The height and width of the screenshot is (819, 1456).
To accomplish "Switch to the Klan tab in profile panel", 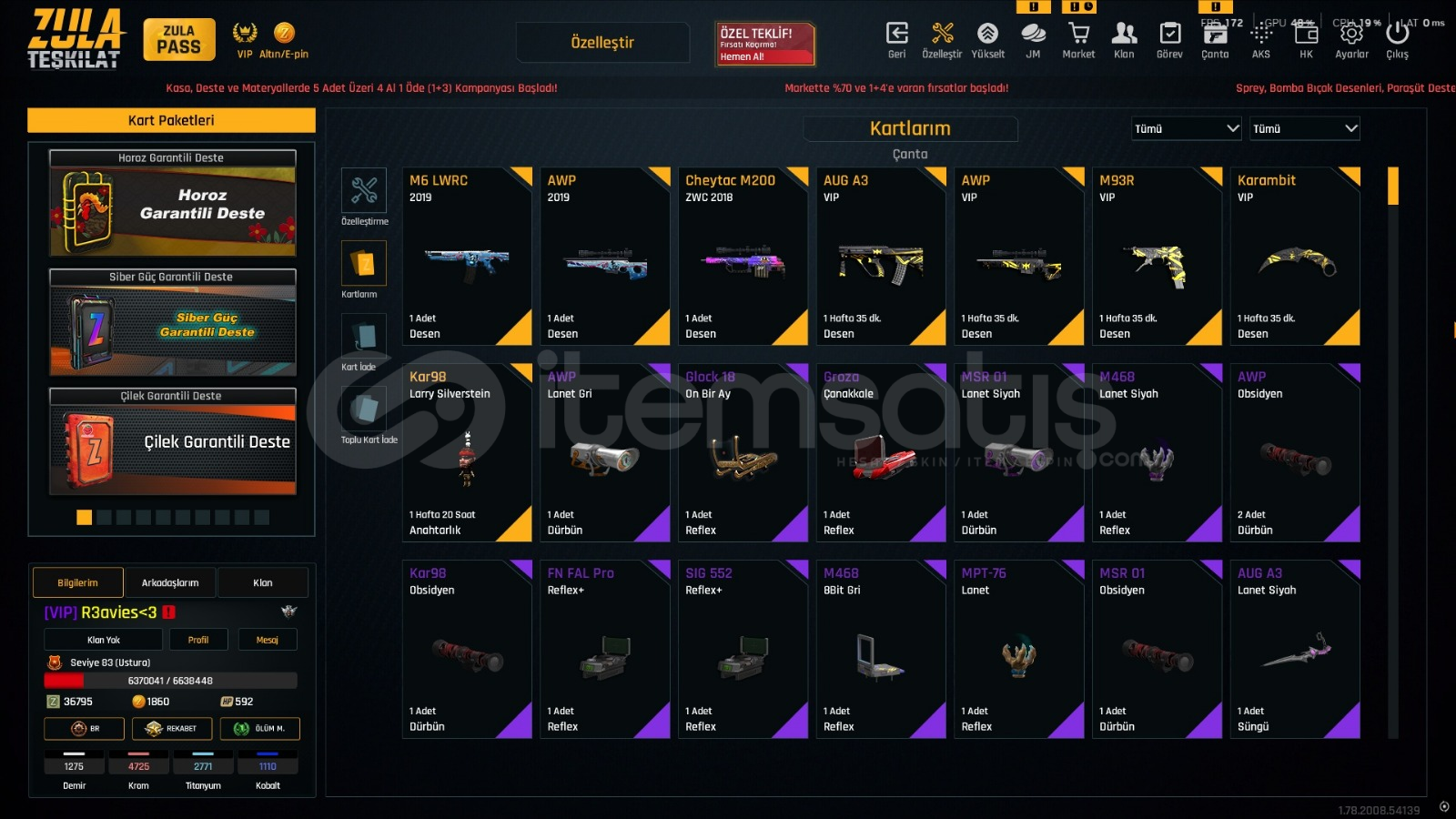I will click(263, 582).
